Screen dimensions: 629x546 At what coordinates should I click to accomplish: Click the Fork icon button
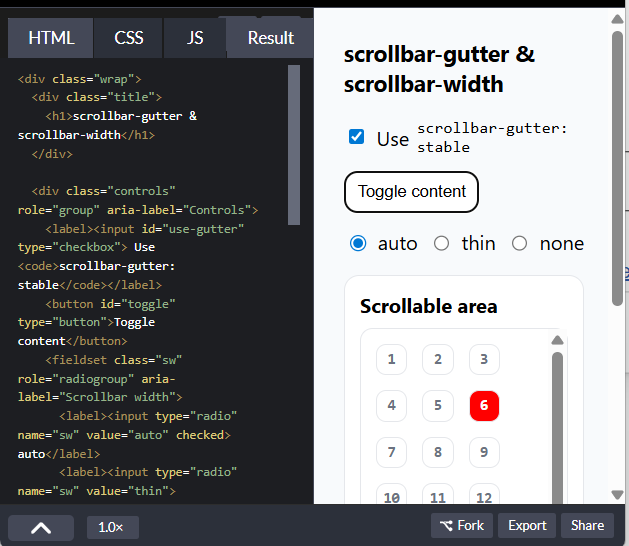point(458,526)
